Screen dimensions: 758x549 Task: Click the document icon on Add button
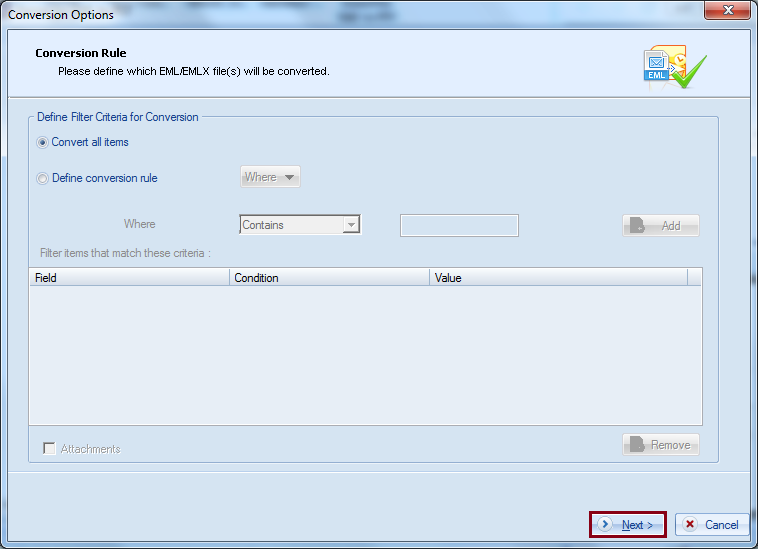[637, 225]
